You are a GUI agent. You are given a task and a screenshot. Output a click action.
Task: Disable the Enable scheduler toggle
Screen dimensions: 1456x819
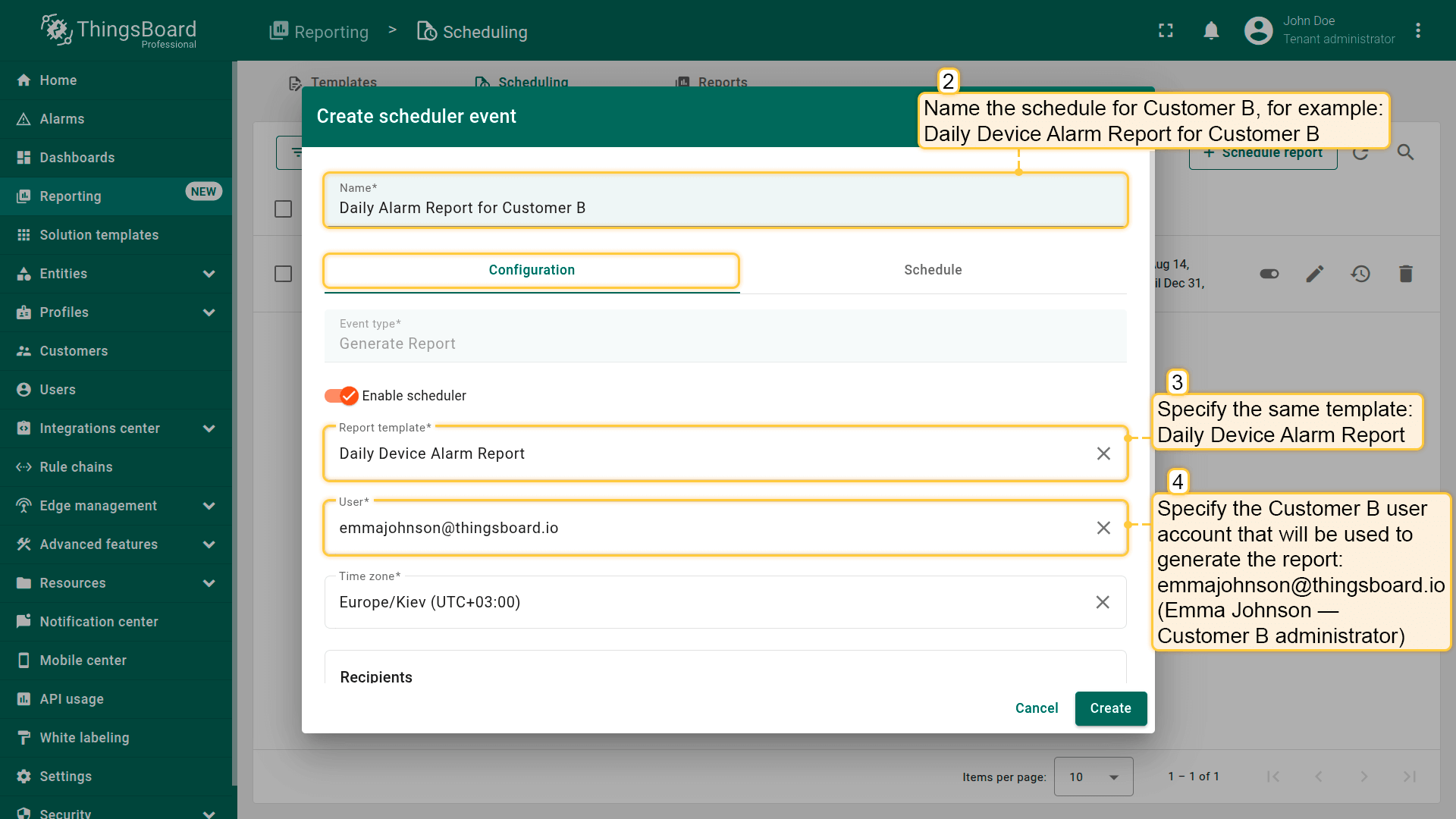(x=341, y=396)
